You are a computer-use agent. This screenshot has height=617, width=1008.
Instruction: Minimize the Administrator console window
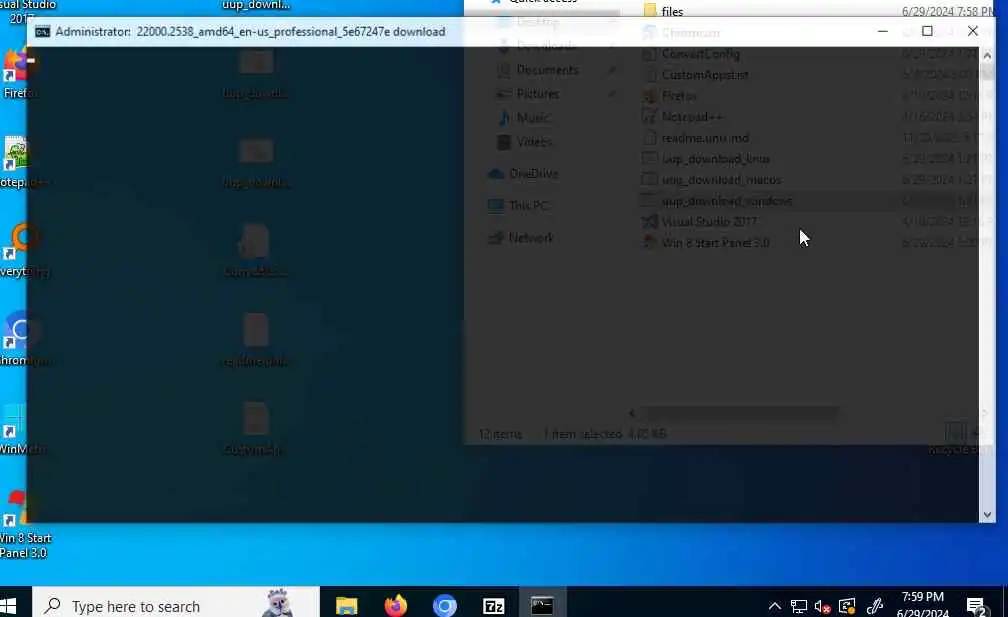coord(883,31)
